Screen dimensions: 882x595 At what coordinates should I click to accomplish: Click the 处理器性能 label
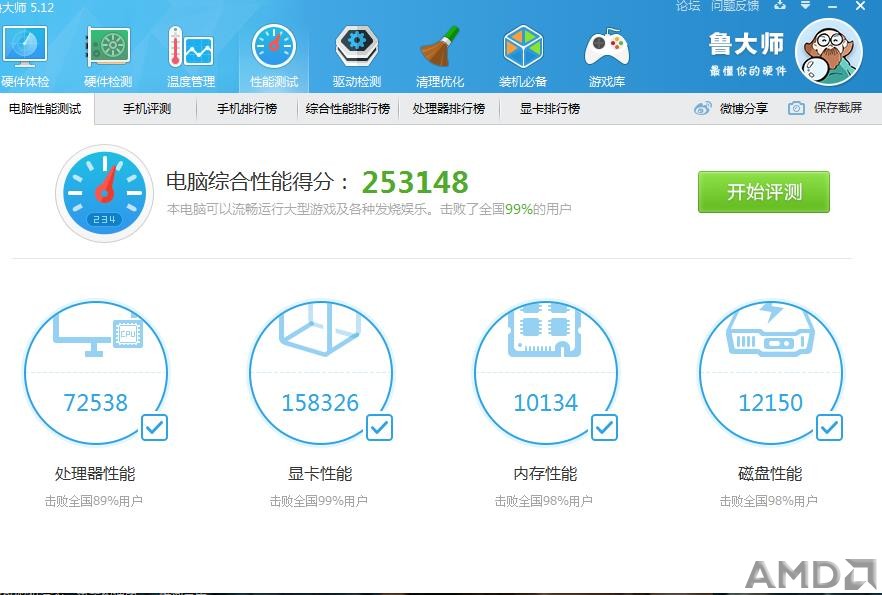95,474
